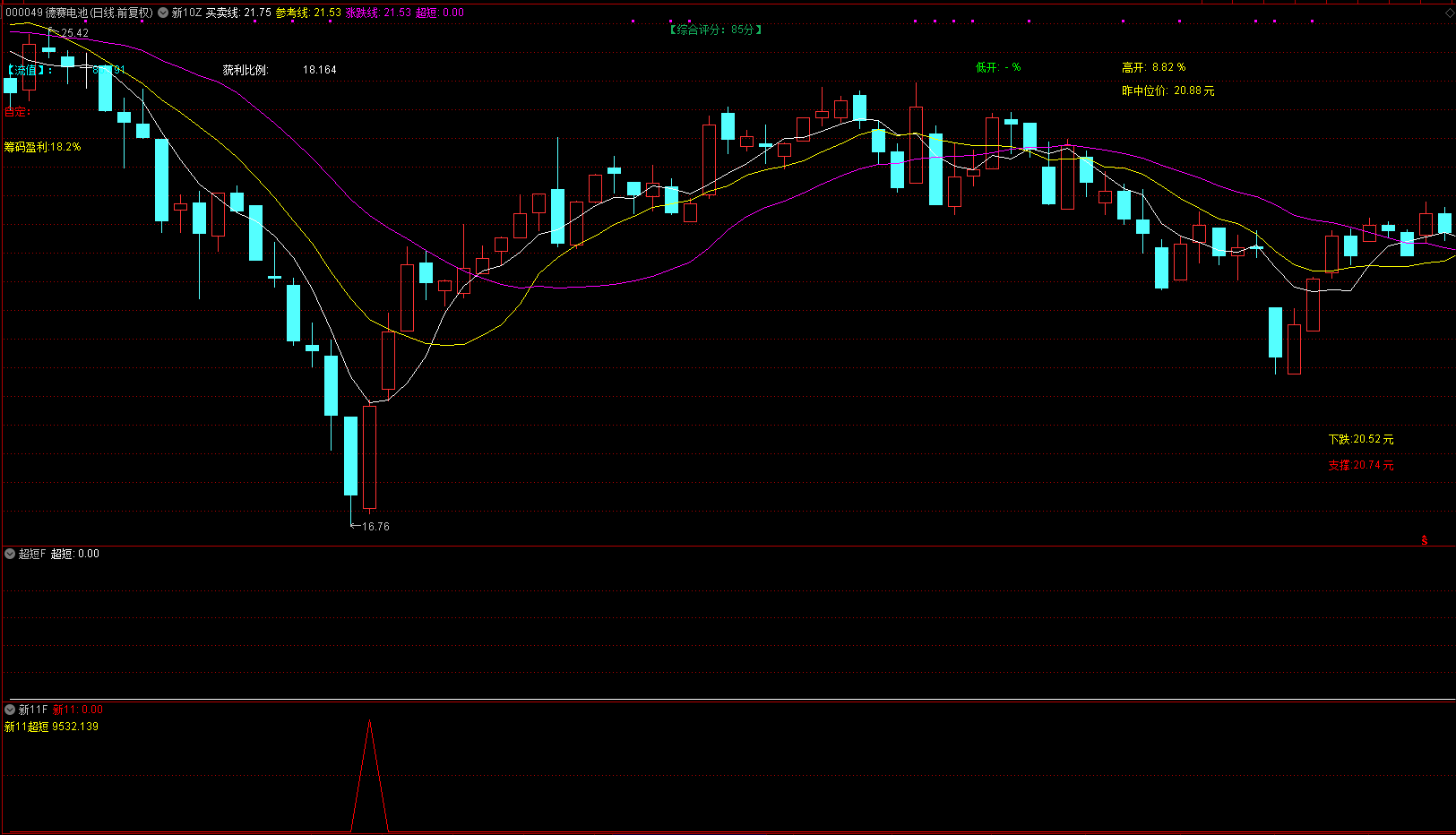Click the 新11F panel name
This screenshot has width=1456, height=835.
point(33,710)
